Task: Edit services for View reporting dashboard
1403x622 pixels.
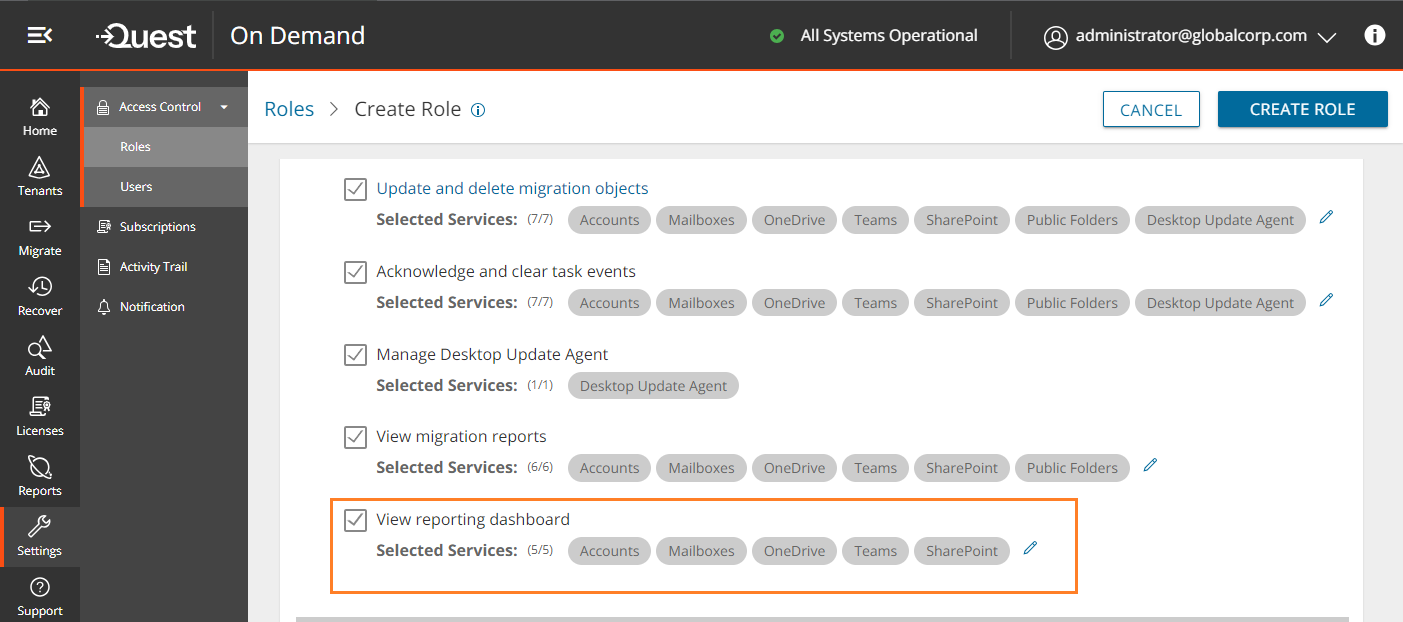Action: coord(1030,548)
